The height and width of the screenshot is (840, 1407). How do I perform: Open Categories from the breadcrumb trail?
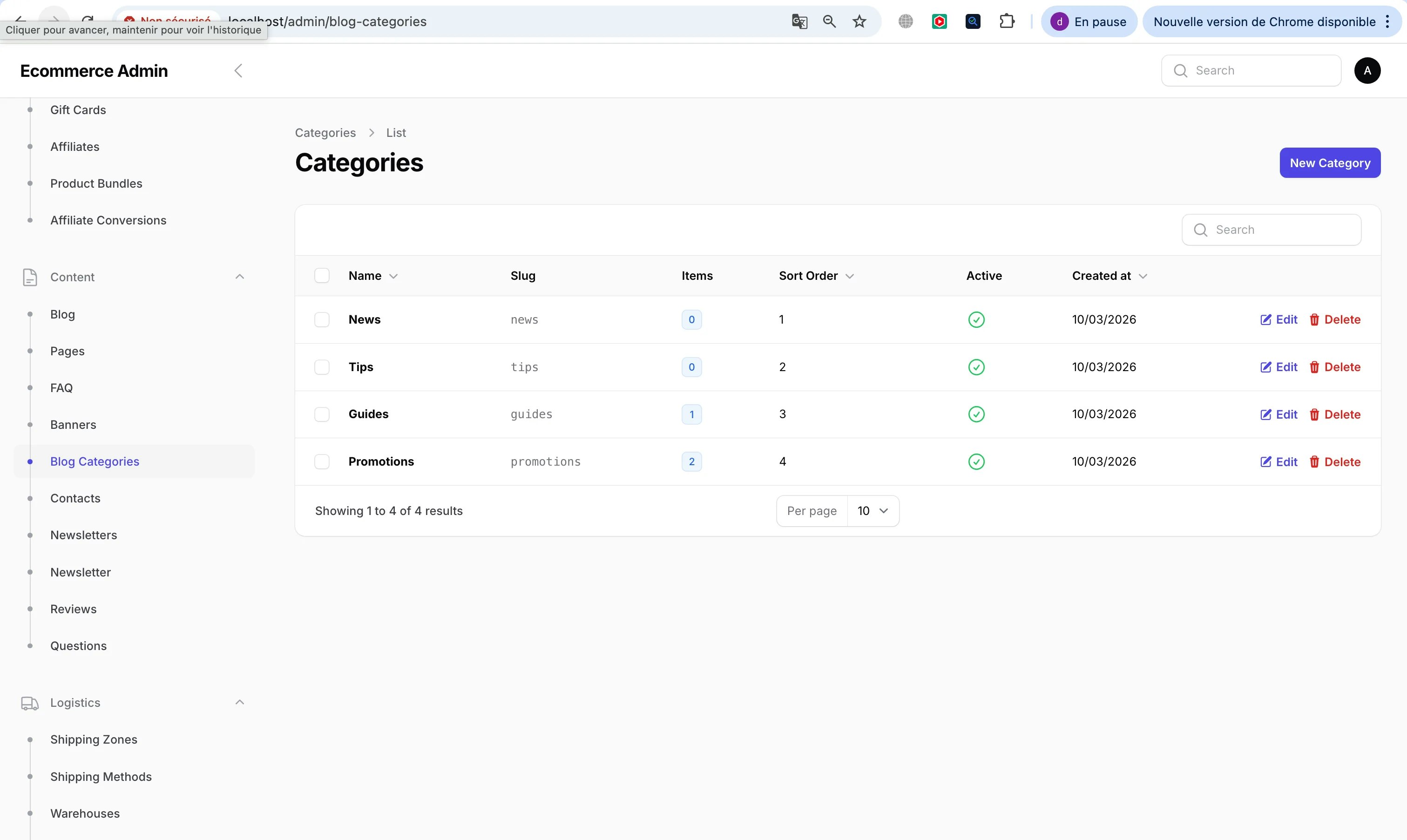click(325, 132)
